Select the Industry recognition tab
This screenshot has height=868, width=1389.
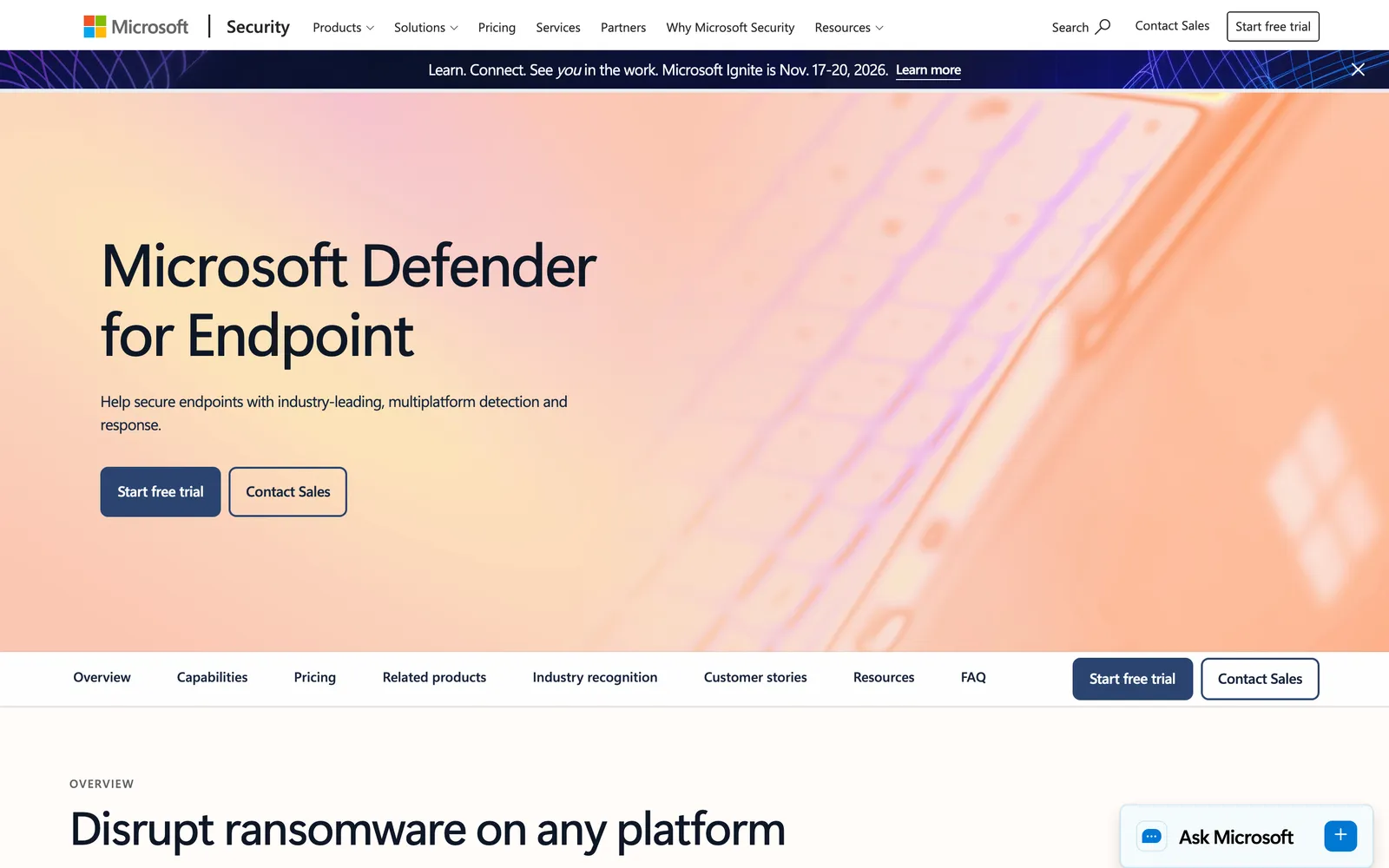click(595, 678)
